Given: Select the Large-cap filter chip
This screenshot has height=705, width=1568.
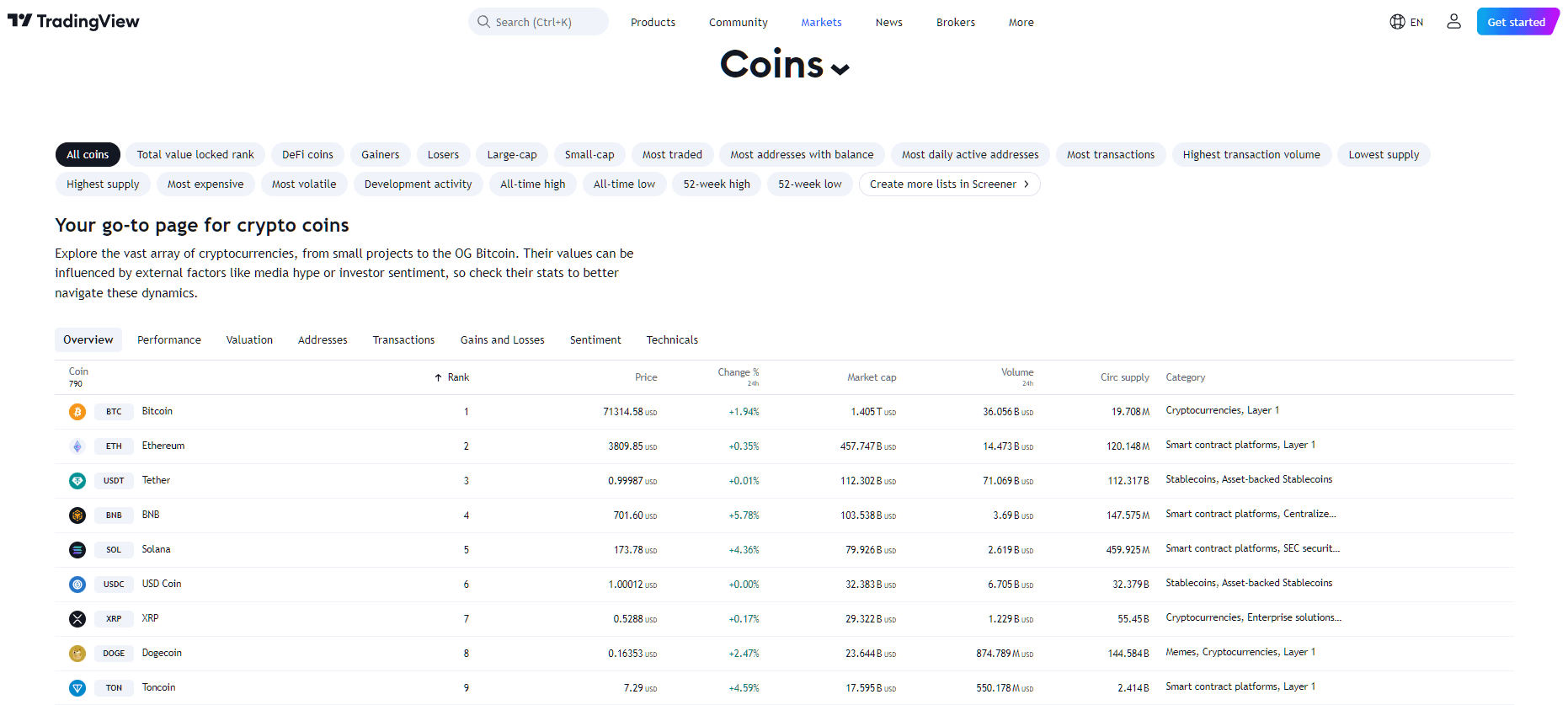Looking at the screenshot, I should click(512, 155).
